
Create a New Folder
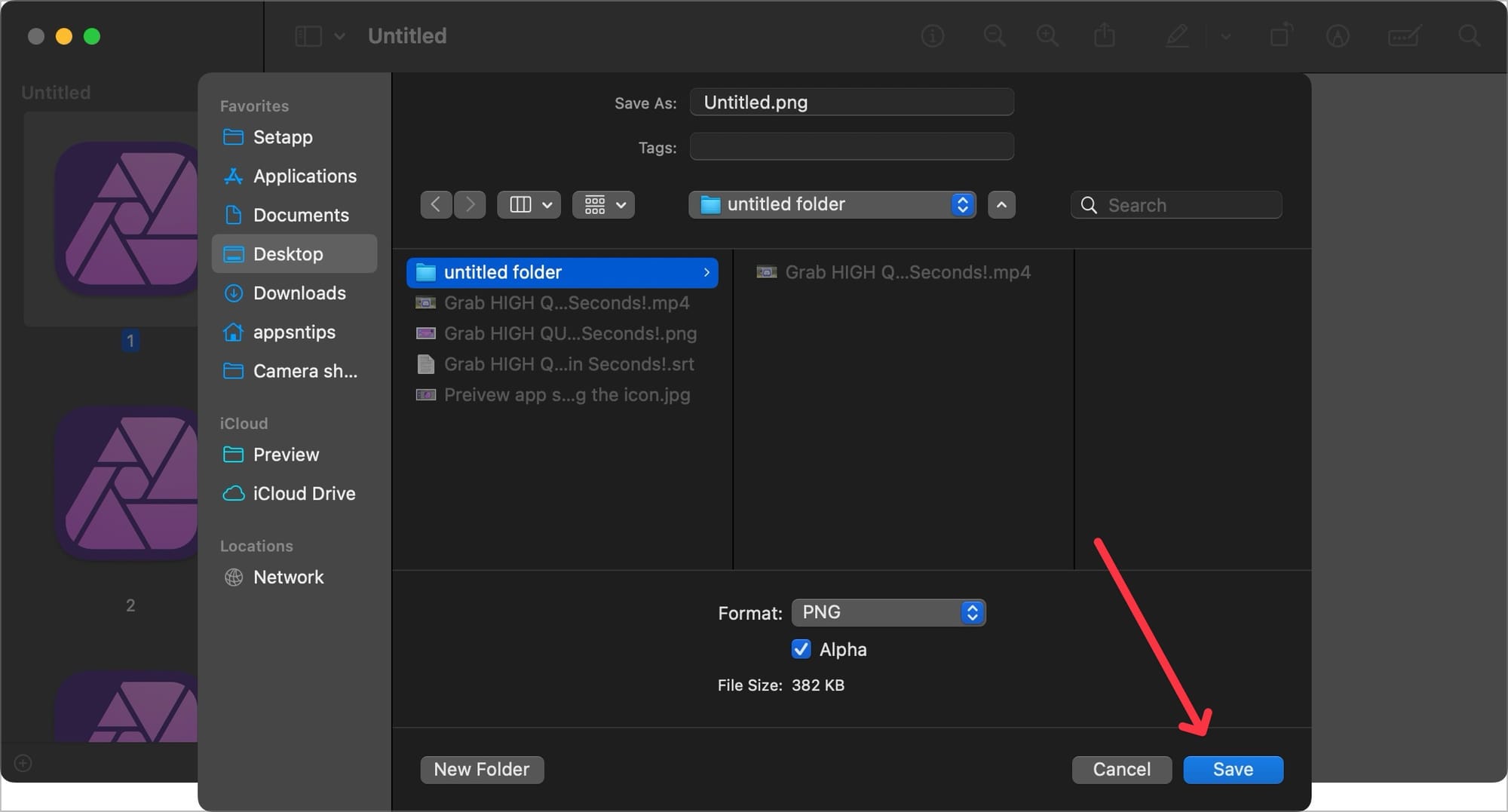click(x=482, y=769)
